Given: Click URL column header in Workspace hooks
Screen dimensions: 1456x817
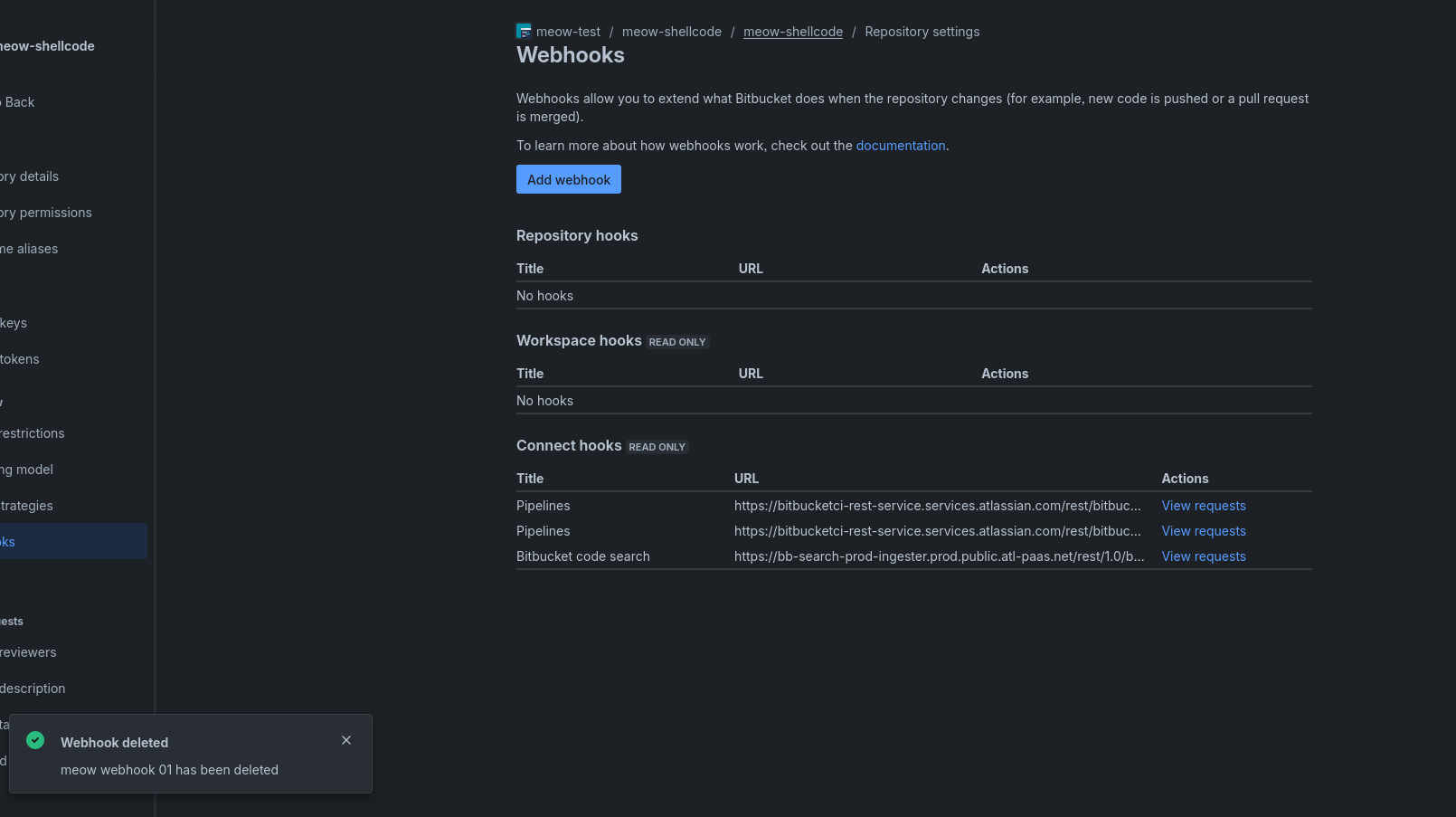Looking at the screenshot, I should (x=751, y=374).
